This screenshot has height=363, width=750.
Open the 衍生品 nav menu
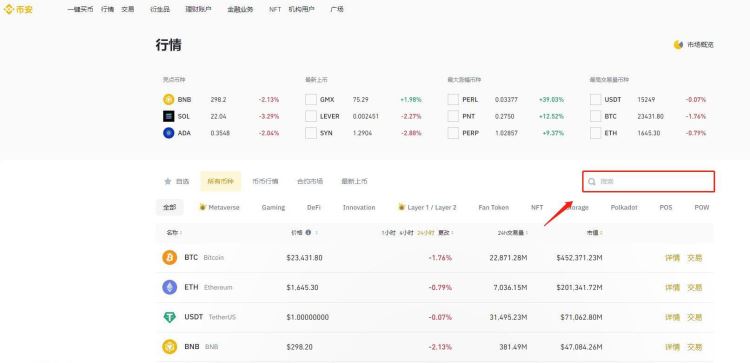160,9
